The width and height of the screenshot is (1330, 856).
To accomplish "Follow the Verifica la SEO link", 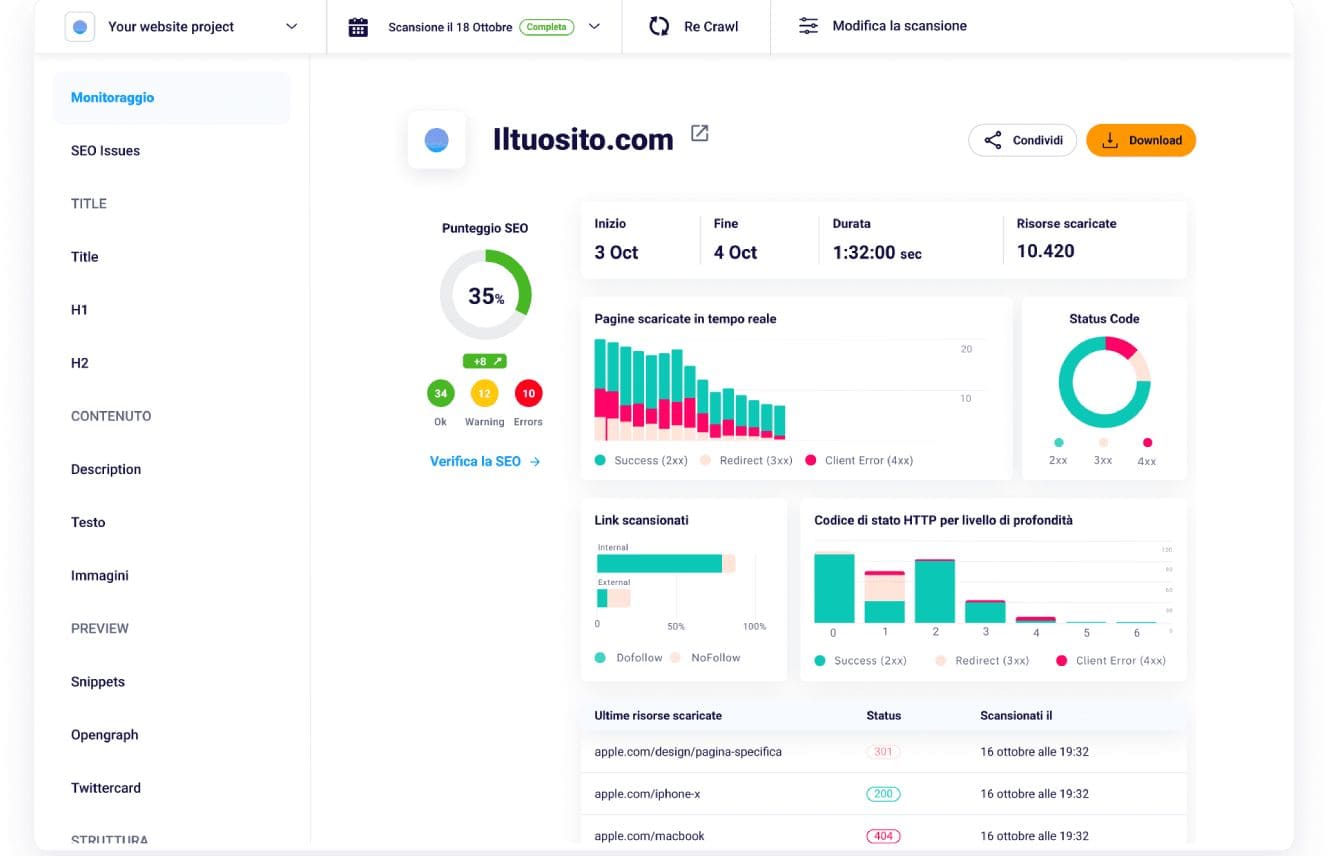I will click(x=485, y=461).
